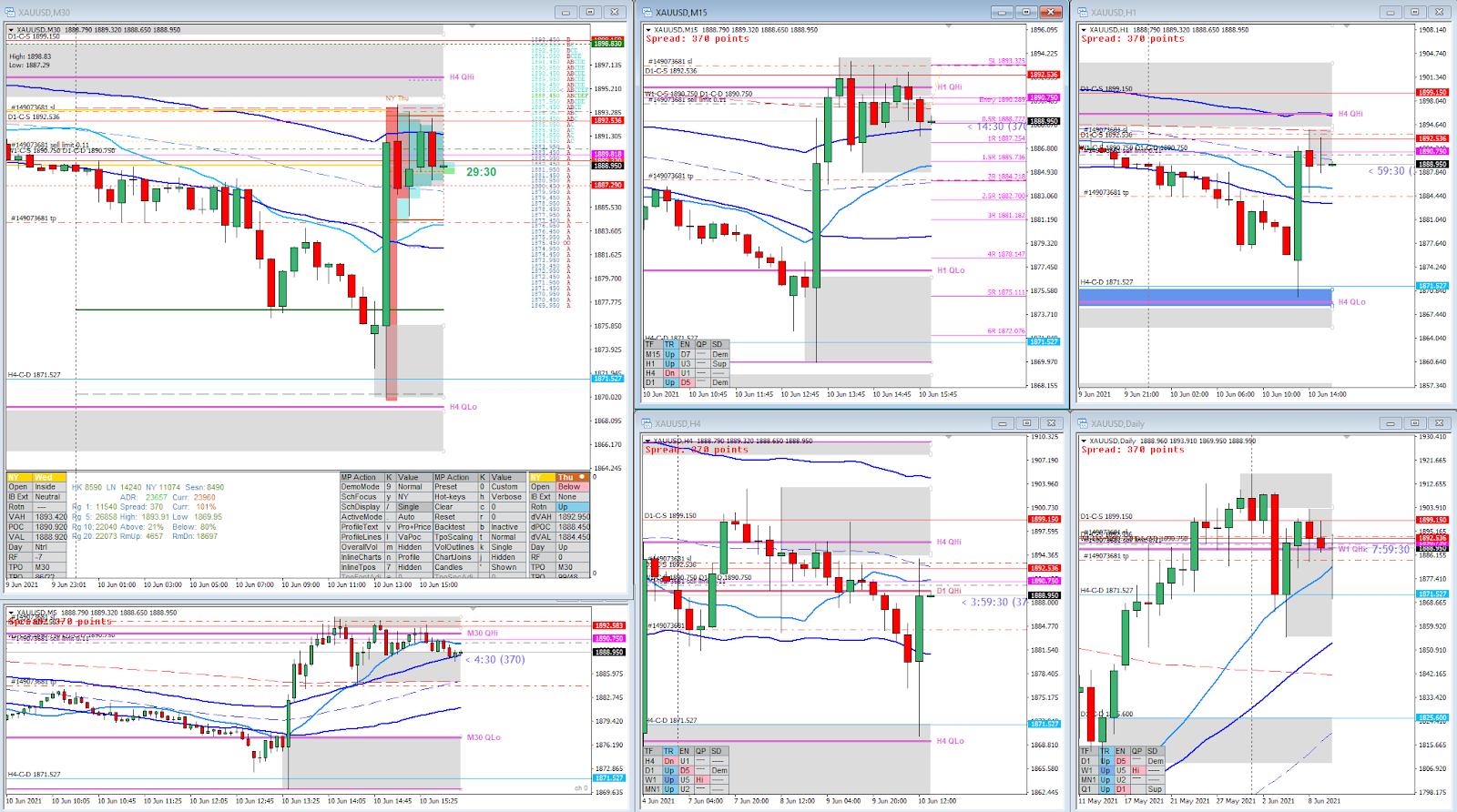
Task: Click the SchDisplay action button
Action: (361, 507)
